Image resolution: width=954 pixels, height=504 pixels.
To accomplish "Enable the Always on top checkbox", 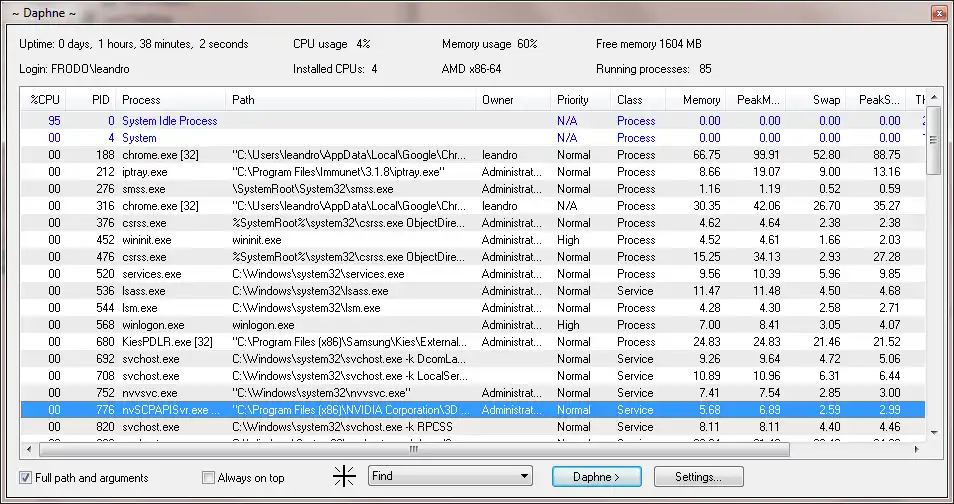I will tap(208, 478).
